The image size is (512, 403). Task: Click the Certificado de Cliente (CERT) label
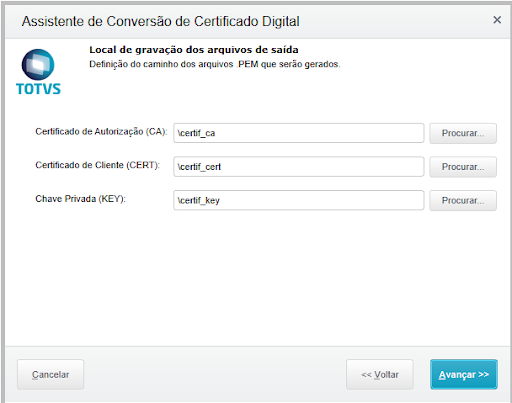98,165
